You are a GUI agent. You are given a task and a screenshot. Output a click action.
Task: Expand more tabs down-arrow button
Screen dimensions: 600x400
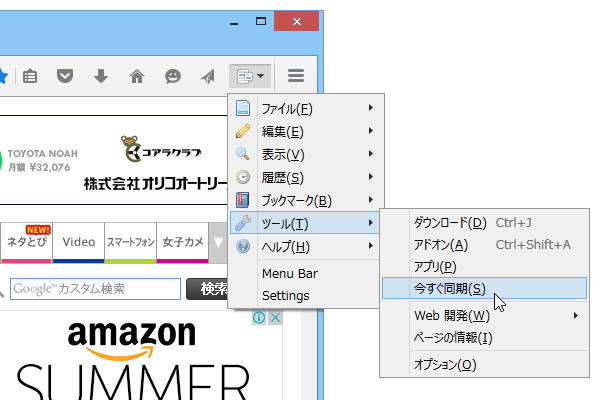[218, 243]
